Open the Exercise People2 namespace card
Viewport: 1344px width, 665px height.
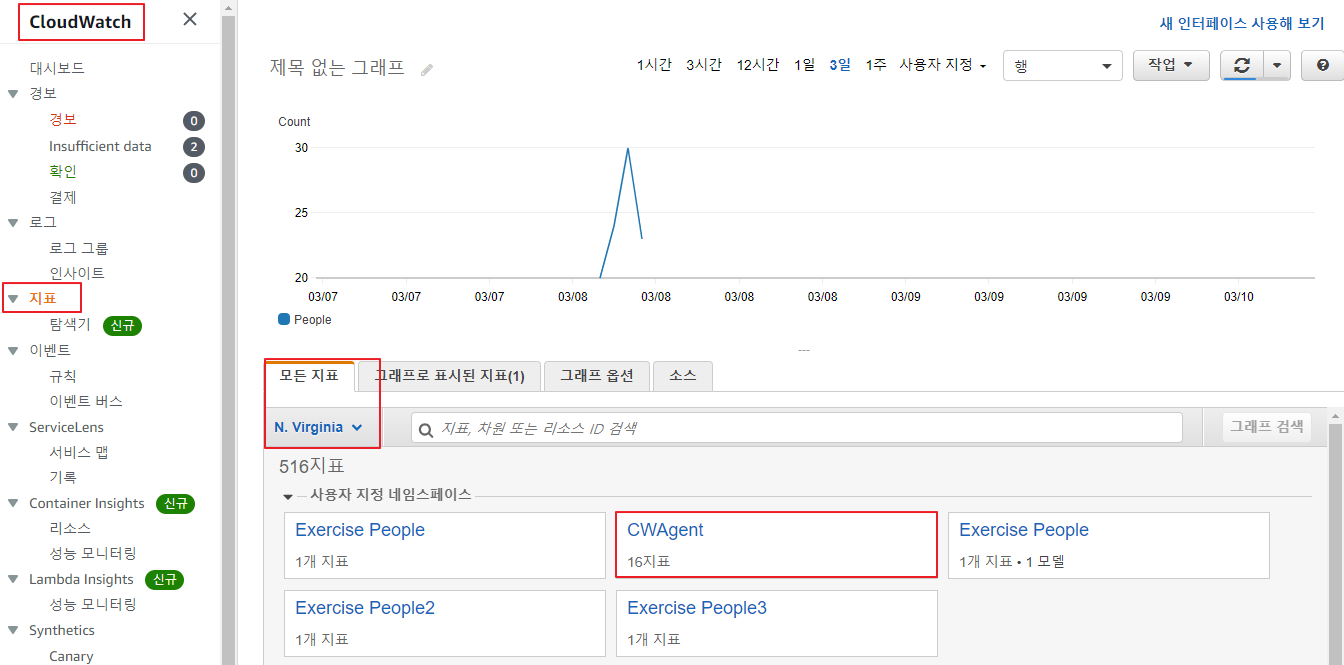[445, 623]
